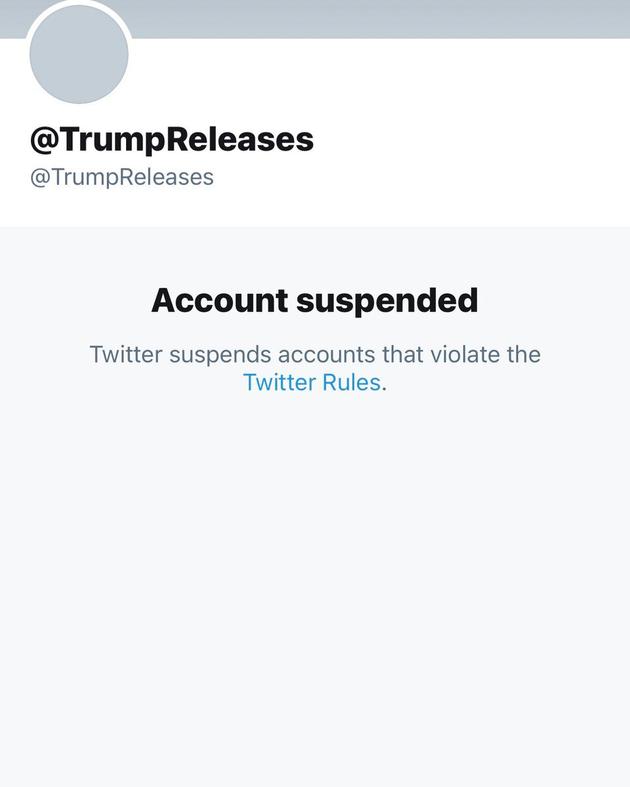Click empty gray area below the suspension notice
This screenshot has width=630, height=787.
[x=314, y=600]
